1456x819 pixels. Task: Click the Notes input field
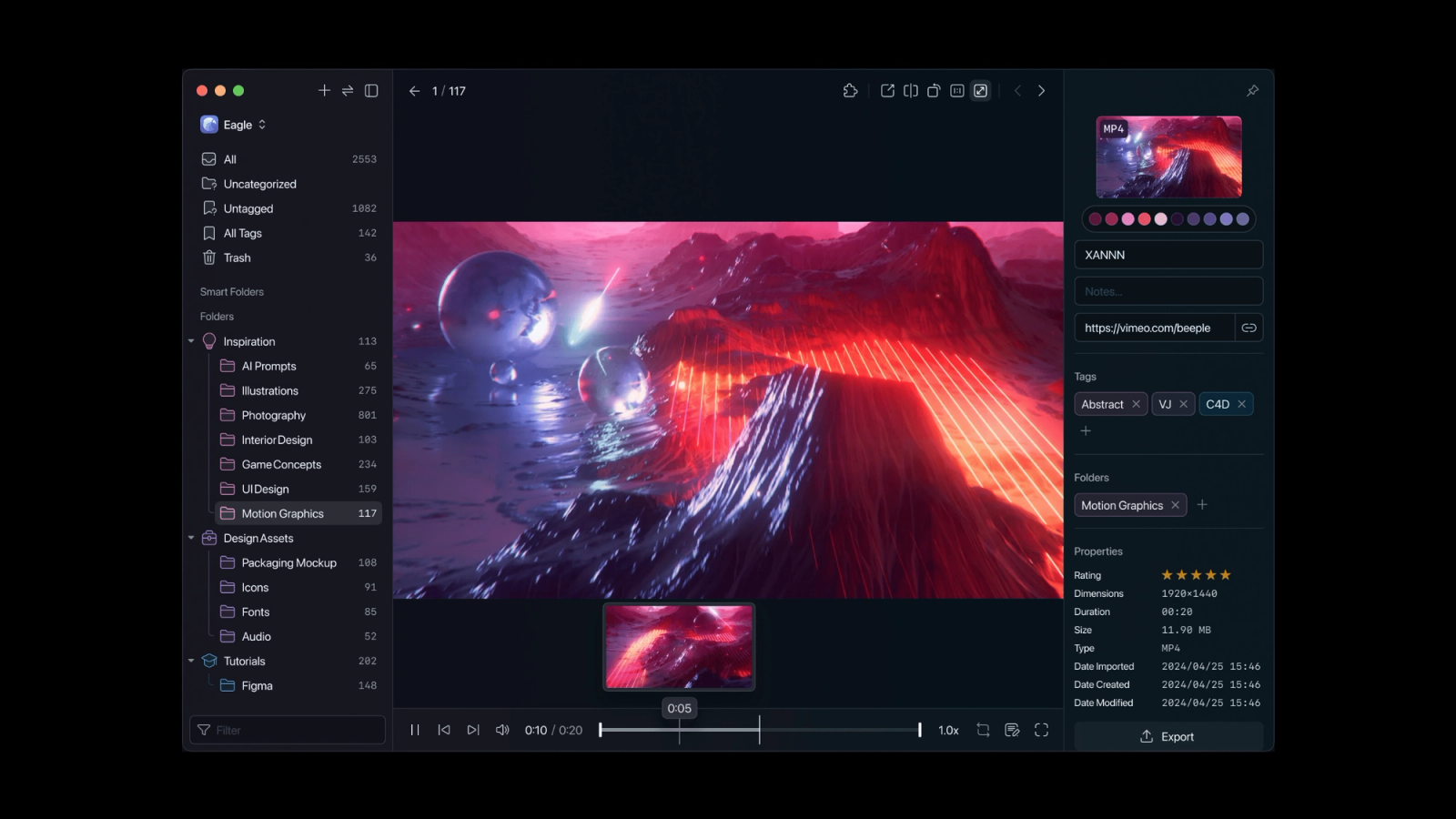[x=1168, y=291]
